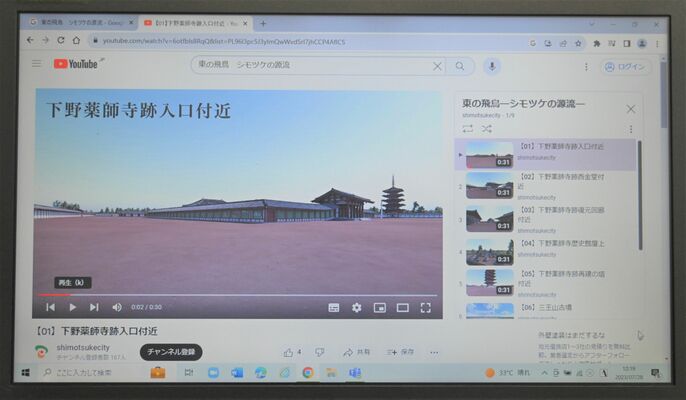
Task: Skip to the next video in player
Action: 94,307
